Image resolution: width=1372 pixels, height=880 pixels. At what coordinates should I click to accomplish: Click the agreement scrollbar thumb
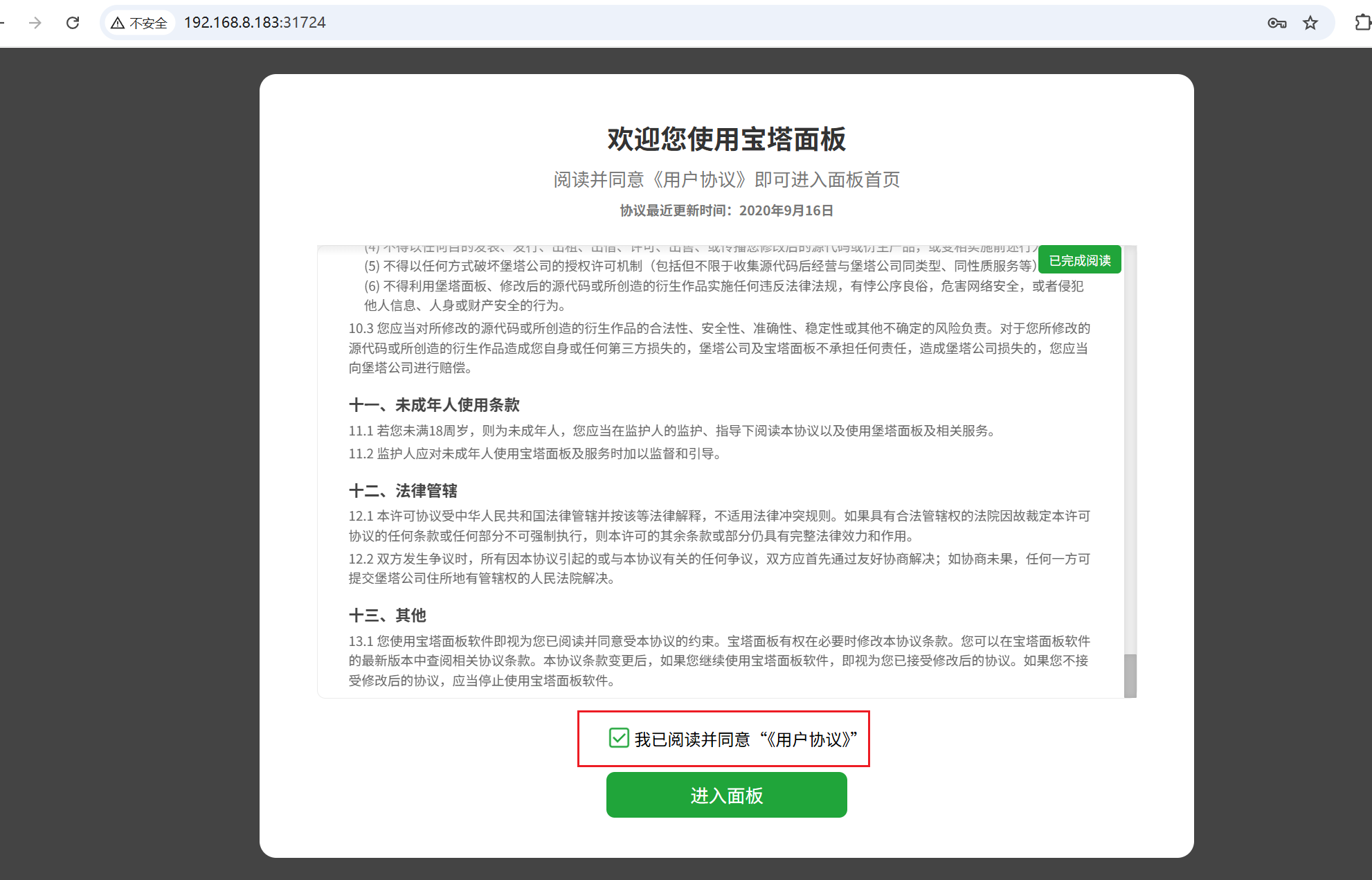[x=1130, y=675]
